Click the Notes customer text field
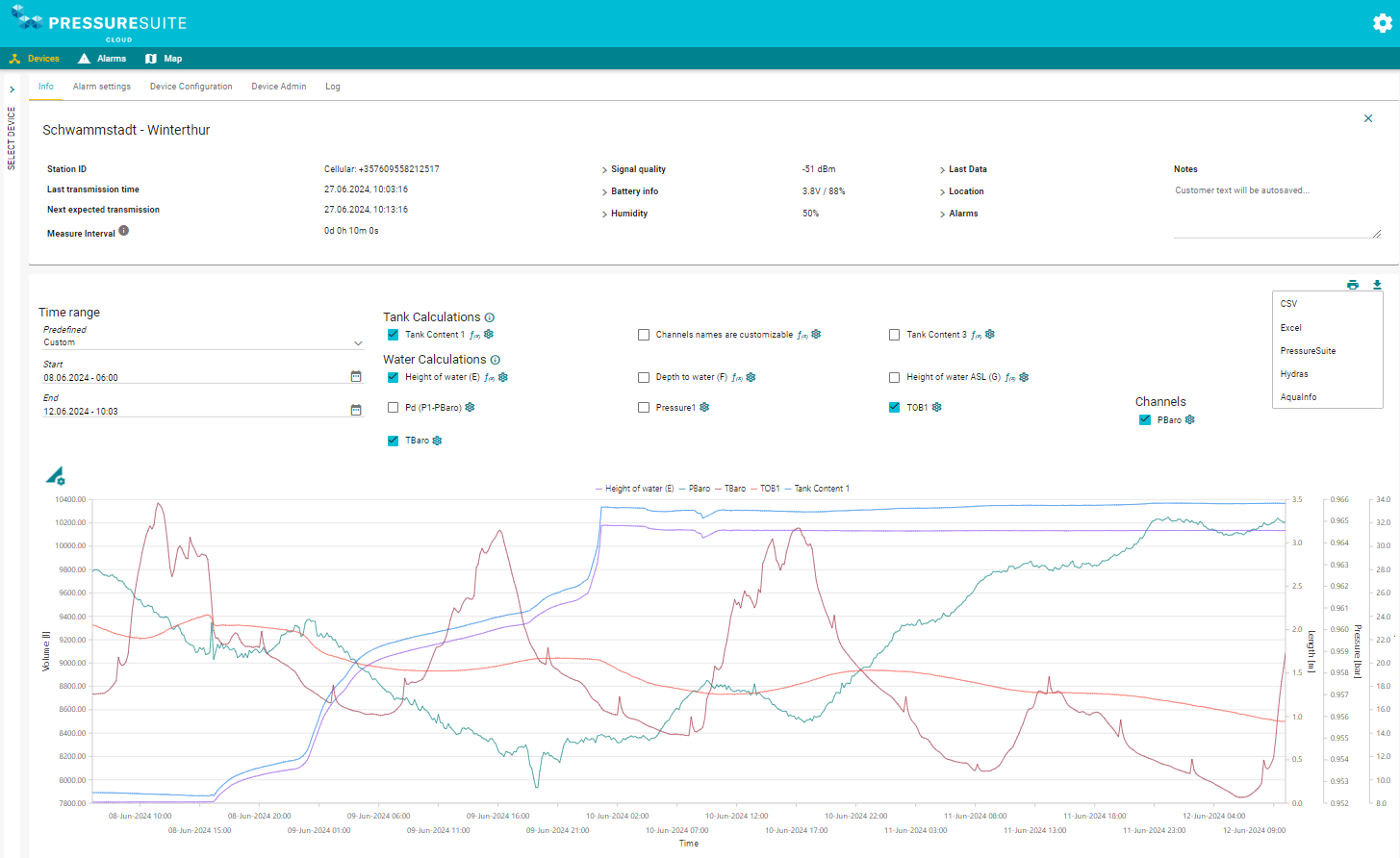The image size is (1400, 858). pyautogui.click(x=1277, y=210)
